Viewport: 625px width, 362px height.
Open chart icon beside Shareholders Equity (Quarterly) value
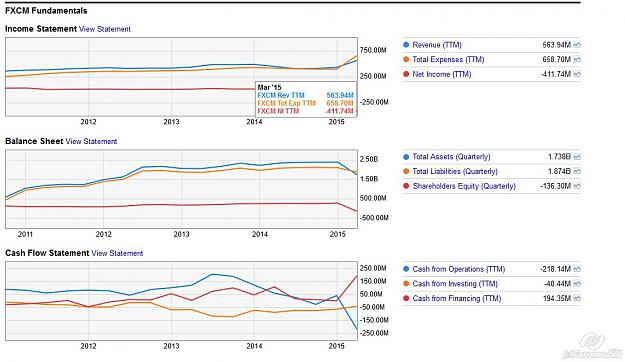[577, 186]
